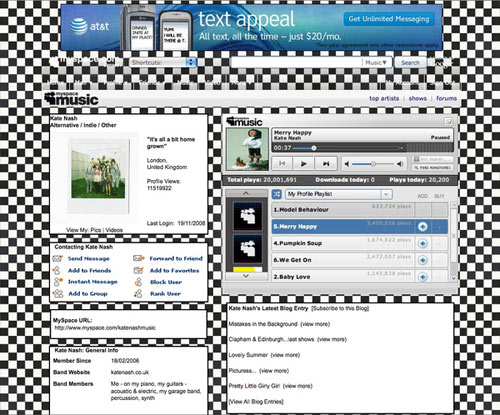Click the music logo inside the player

244,122
